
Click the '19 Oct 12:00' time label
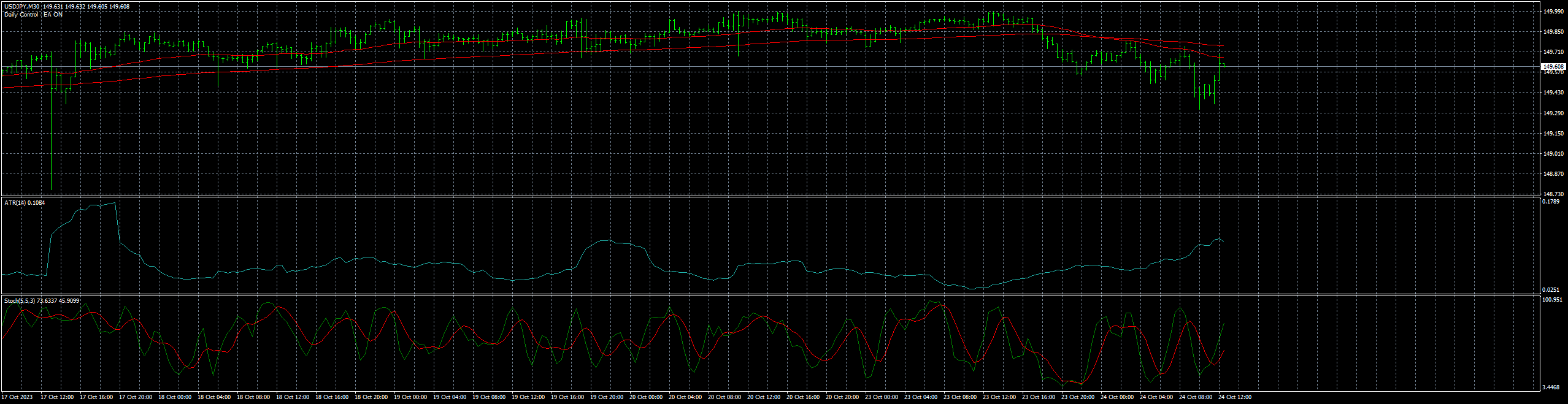click(x=528, y=397)
